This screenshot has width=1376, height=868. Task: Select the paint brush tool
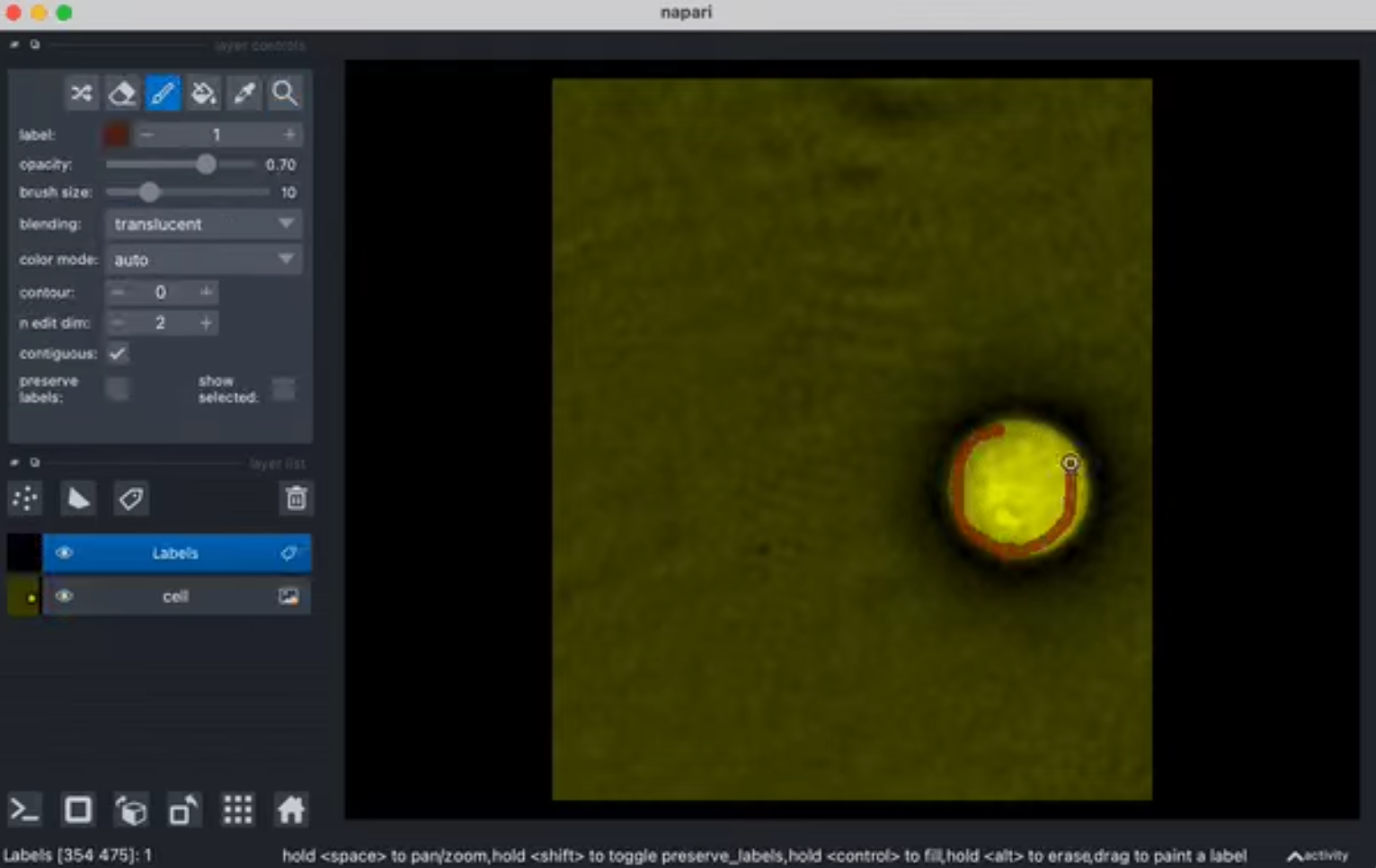click(163, 93)
